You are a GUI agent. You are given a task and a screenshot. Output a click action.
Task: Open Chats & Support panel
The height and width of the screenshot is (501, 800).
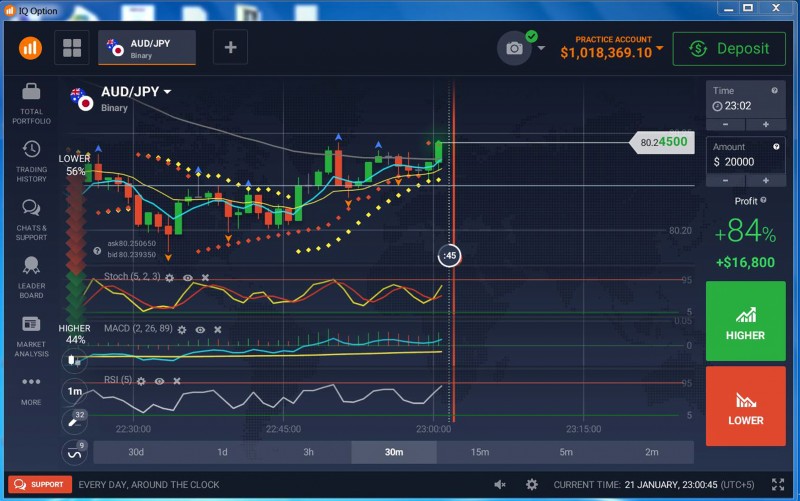pos(31,220)
